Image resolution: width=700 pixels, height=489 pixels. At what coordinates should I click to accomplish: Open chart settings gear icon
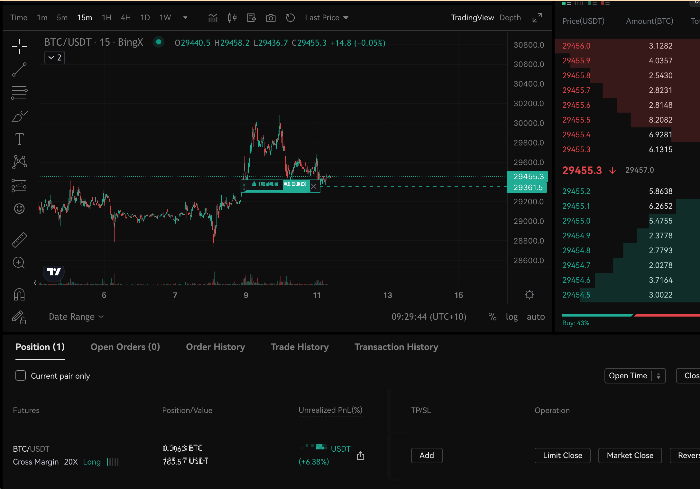coord(529,295)
